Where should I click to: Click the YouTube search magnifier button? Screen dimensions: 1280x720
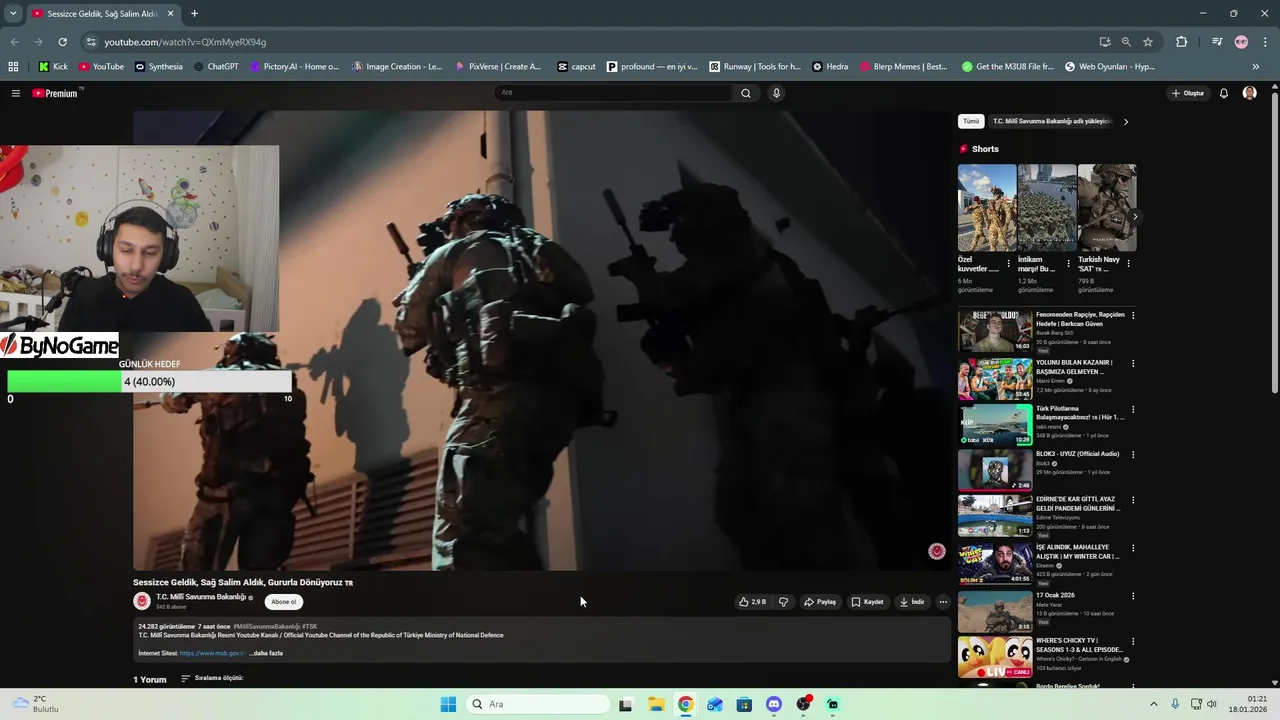(745, 93)
